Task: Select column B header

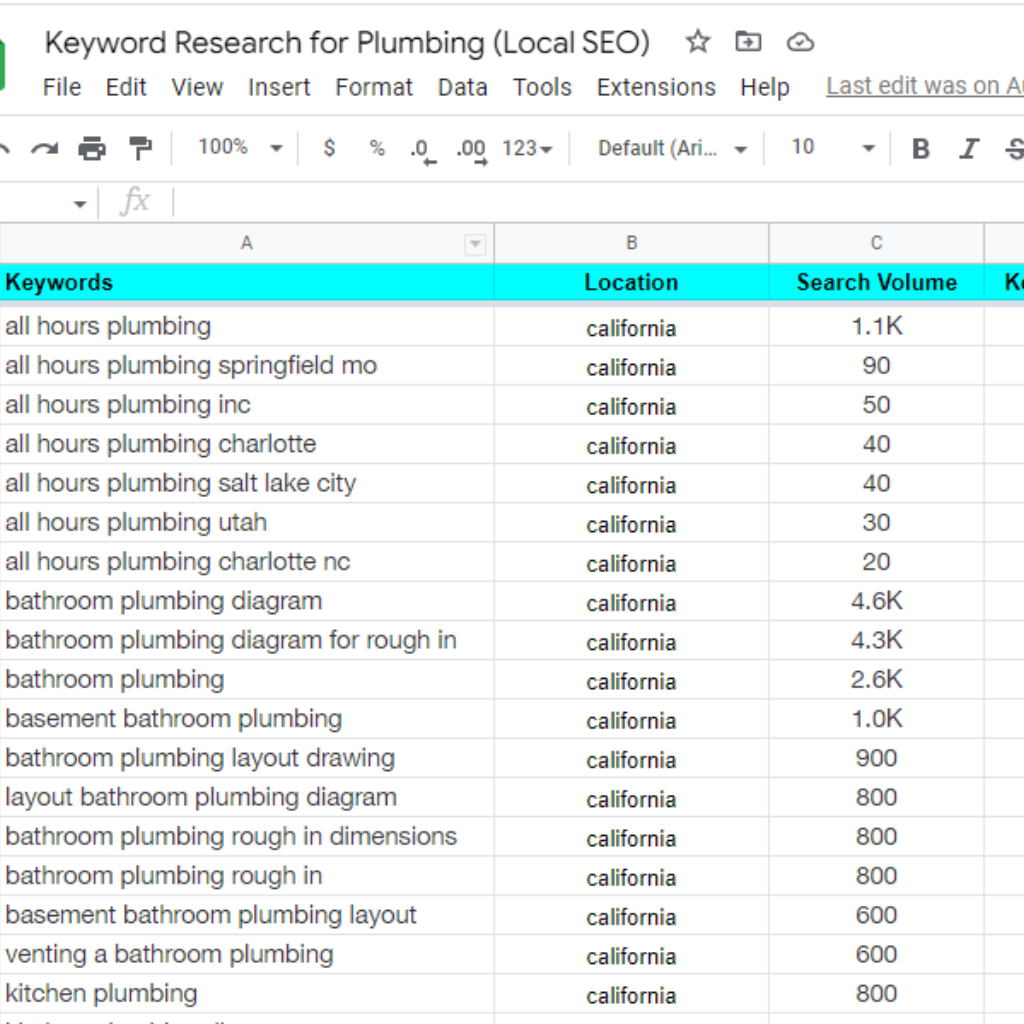Action: pyautogui.click(x=632, y=244)
